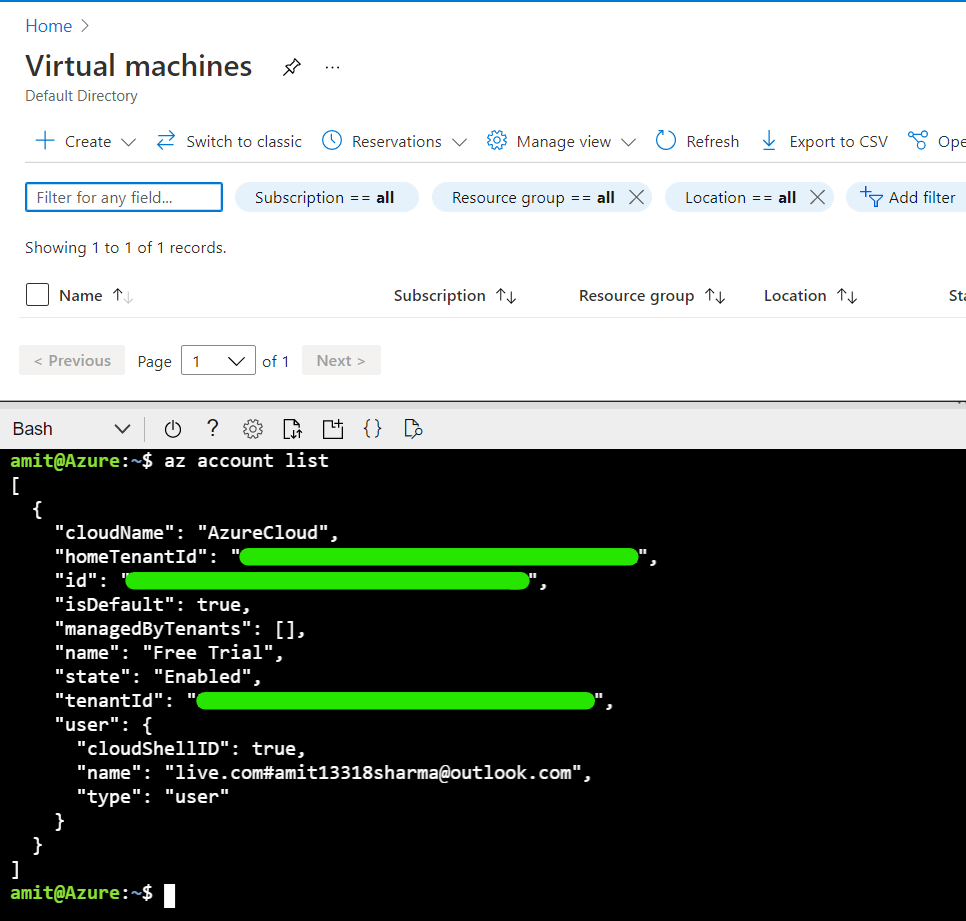Click the Open query graph icon

(x=917, y=140)
